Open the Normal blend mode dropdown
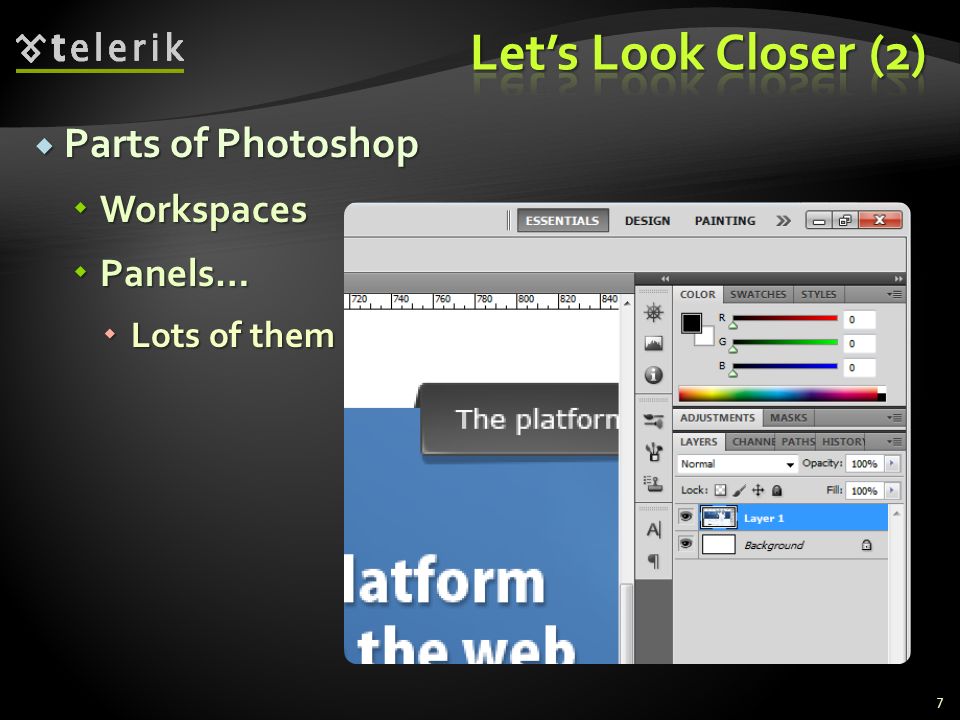The image size is (960, 720). click(738, 464)
